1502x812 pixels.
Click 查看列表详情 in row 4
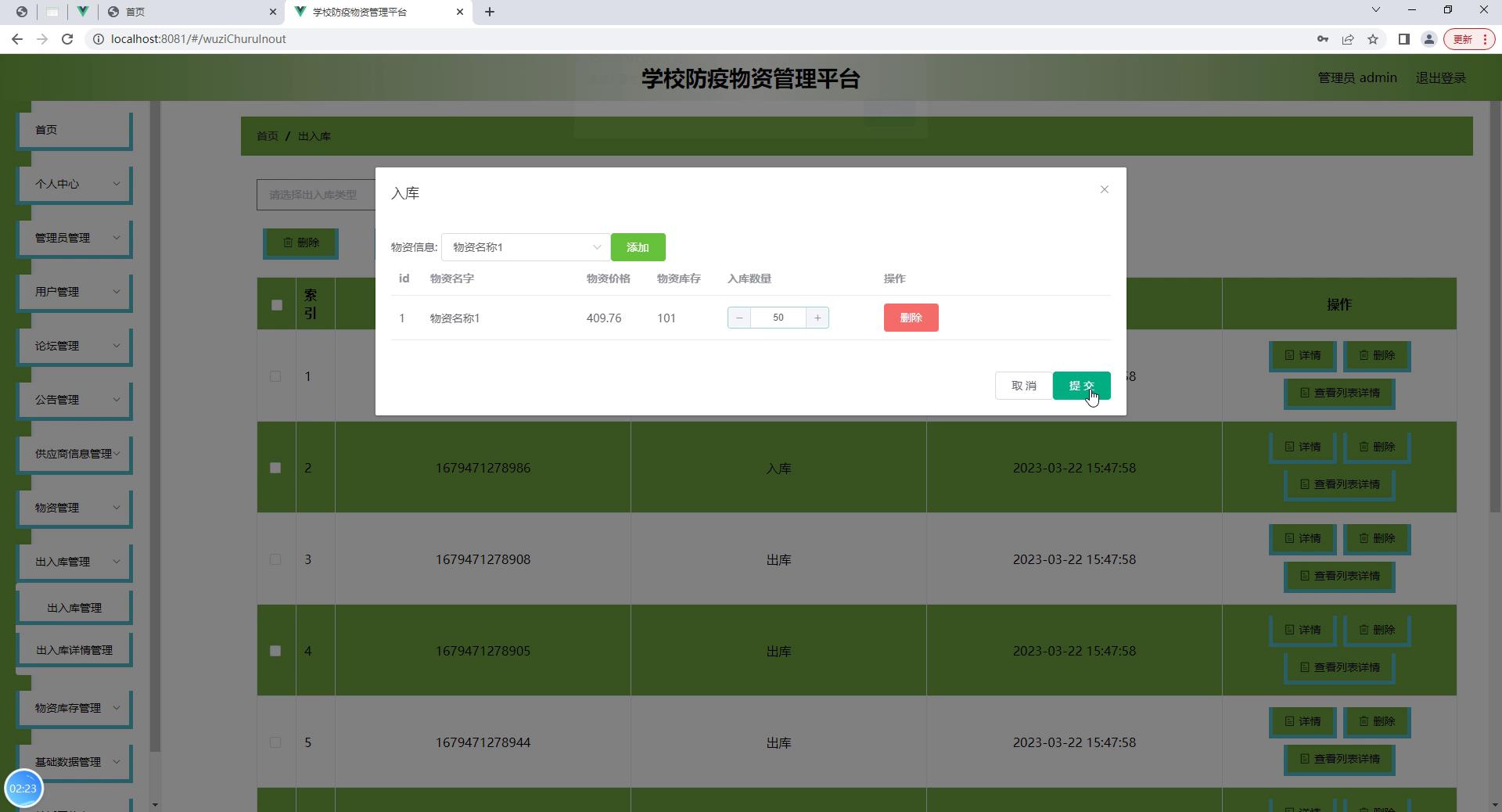1339,667
